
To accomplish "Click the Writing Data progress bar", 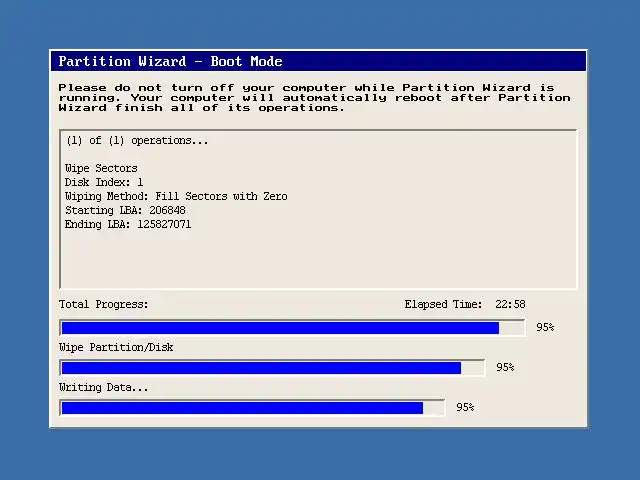I will (252, 408).
